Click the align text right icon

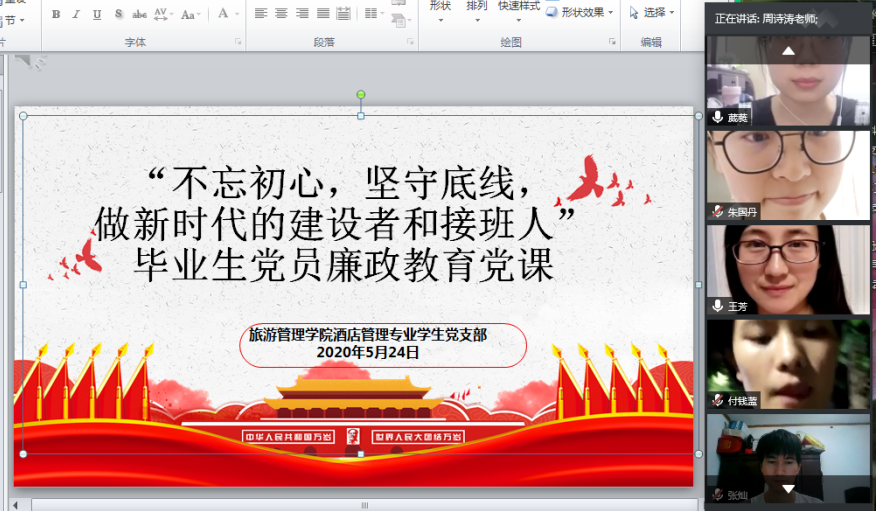(x=302, y=14)
